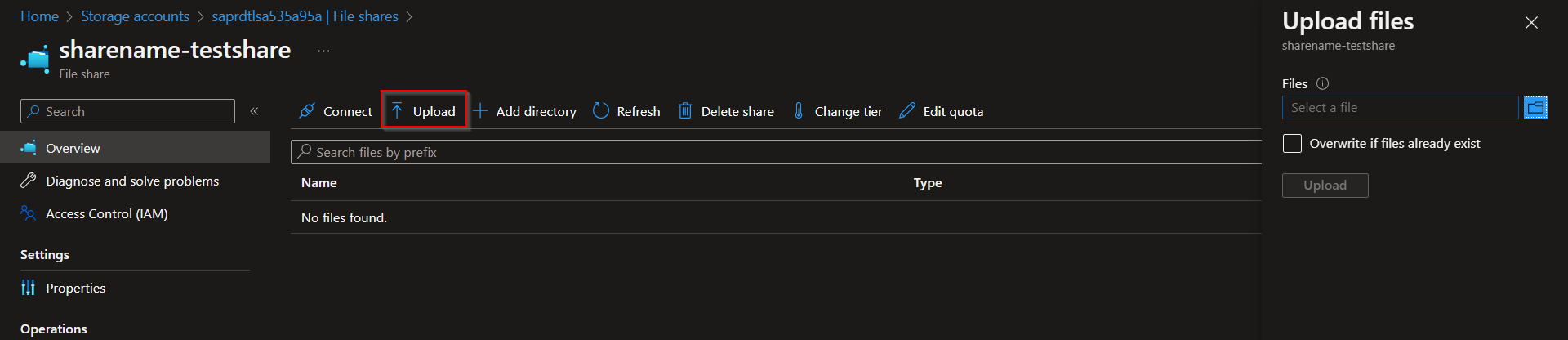This screenshot has height=340, width=1568.
Task: Sort by the Name column header
Action: [x=319, y=183]
